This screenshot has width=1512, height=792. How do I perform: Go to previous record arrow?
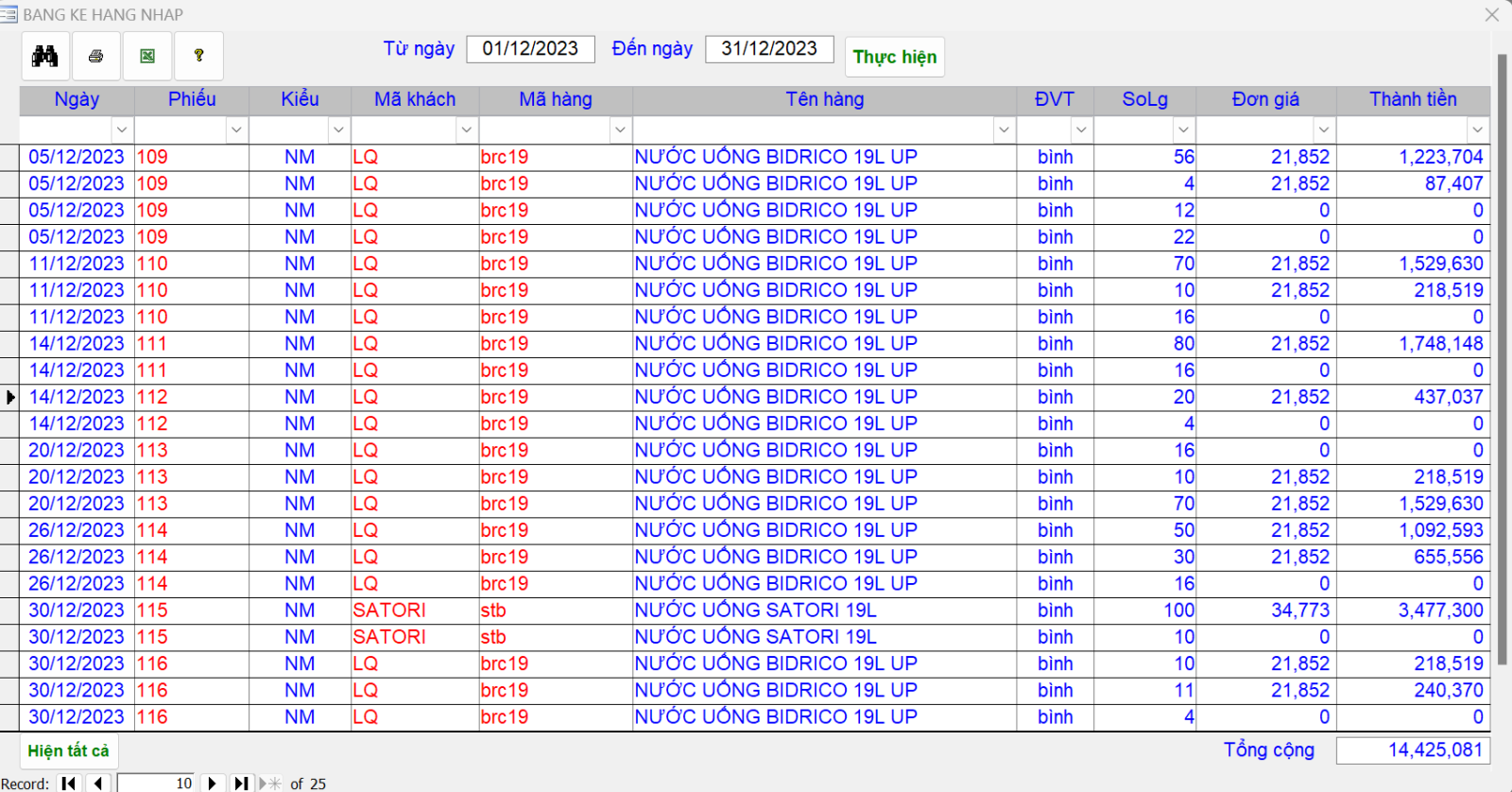coord(98,783)
